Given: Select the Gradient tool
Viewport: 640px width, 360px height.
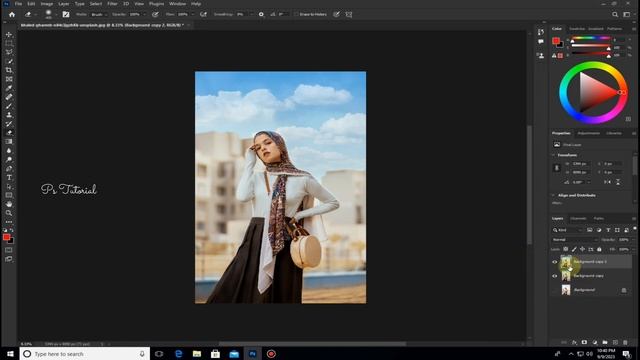Looking at the screenshot, I should [9, 142].
